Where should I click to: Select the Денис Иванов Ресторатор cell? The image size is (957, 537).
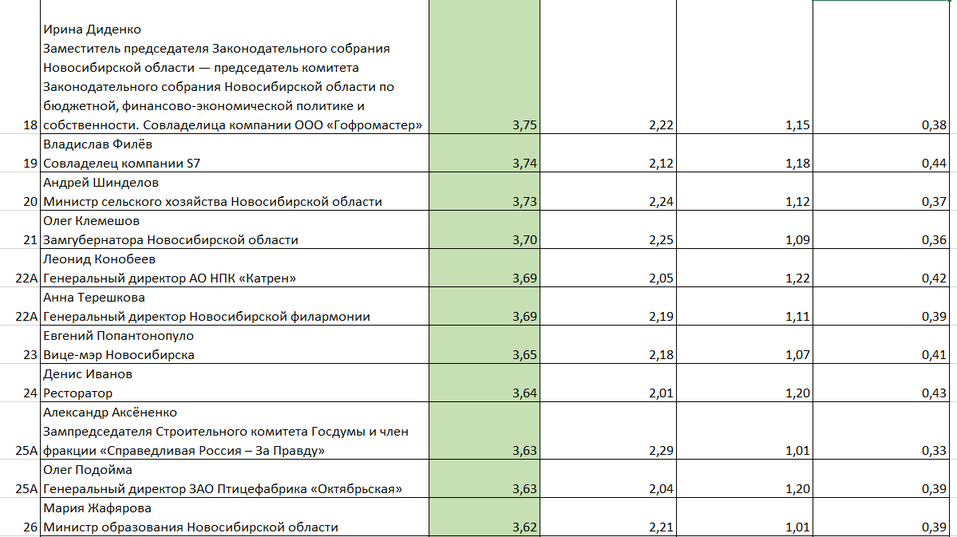click(x=234, y=383)
